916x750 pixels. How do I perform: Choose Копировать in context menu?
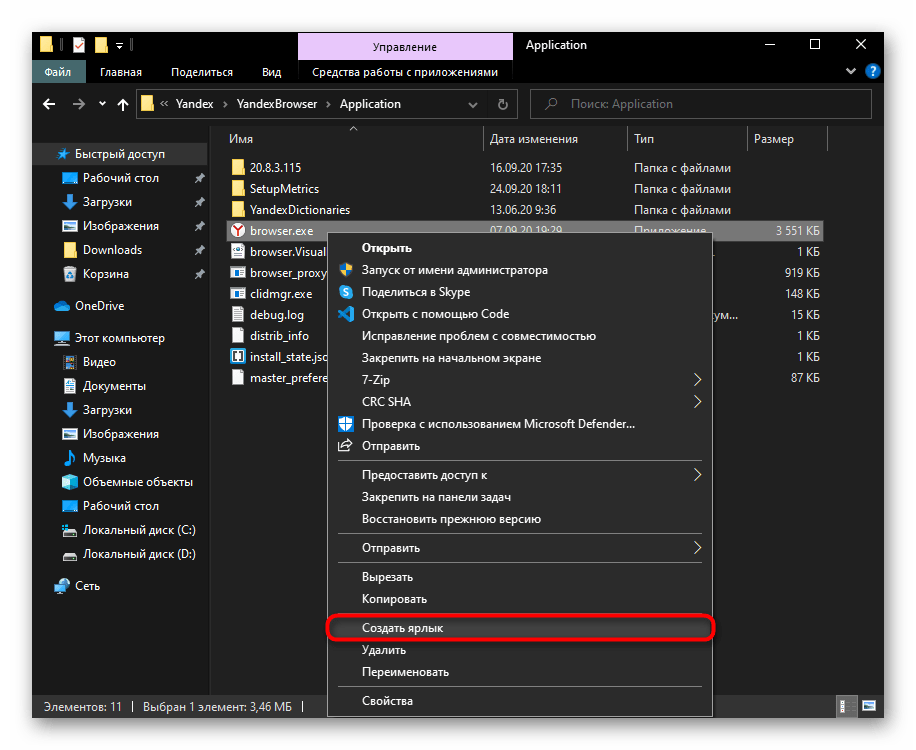click(x=520, y=599)
